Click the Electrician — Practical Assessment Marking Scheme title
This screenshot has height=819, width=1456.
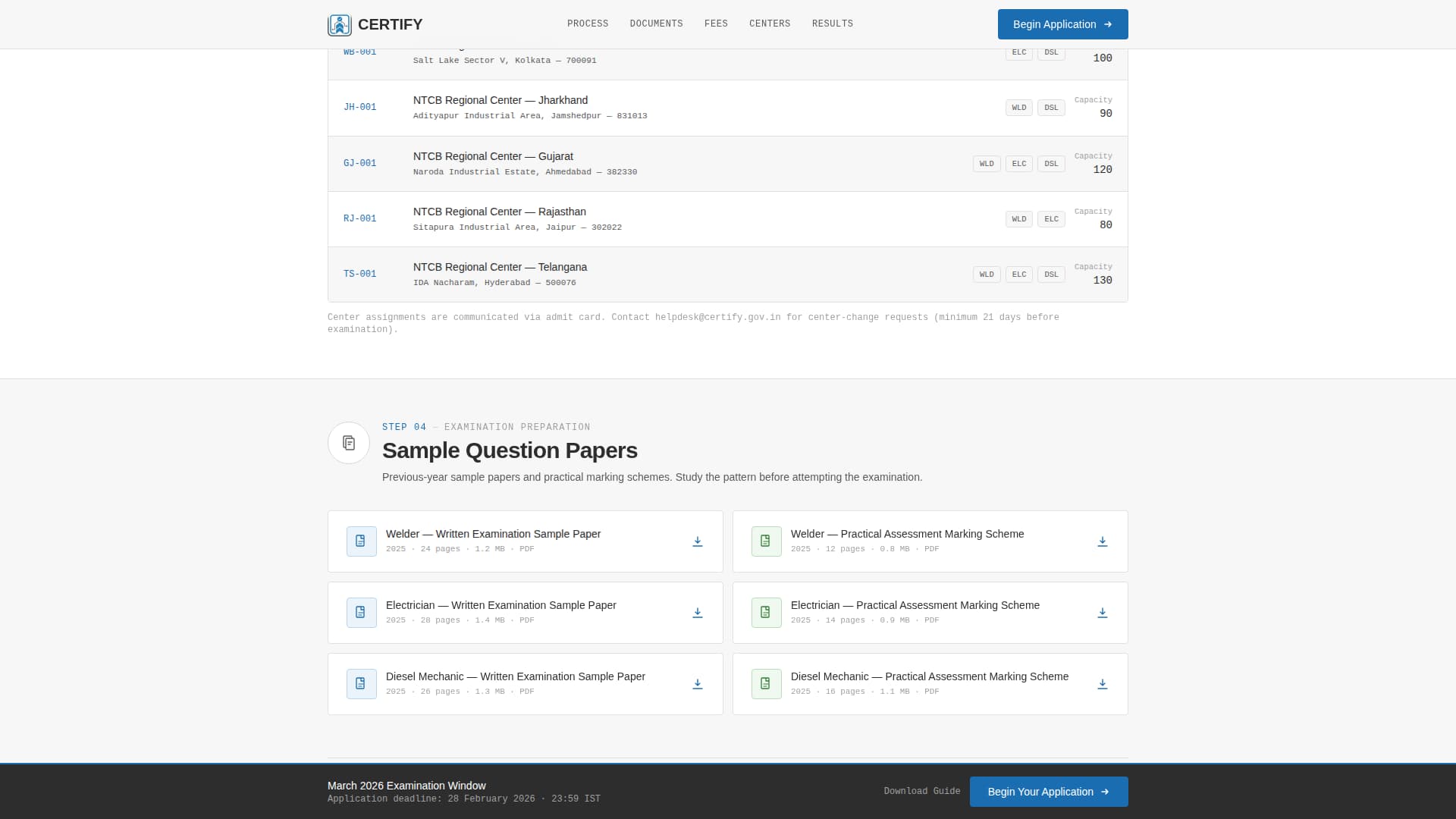point(915,605)
